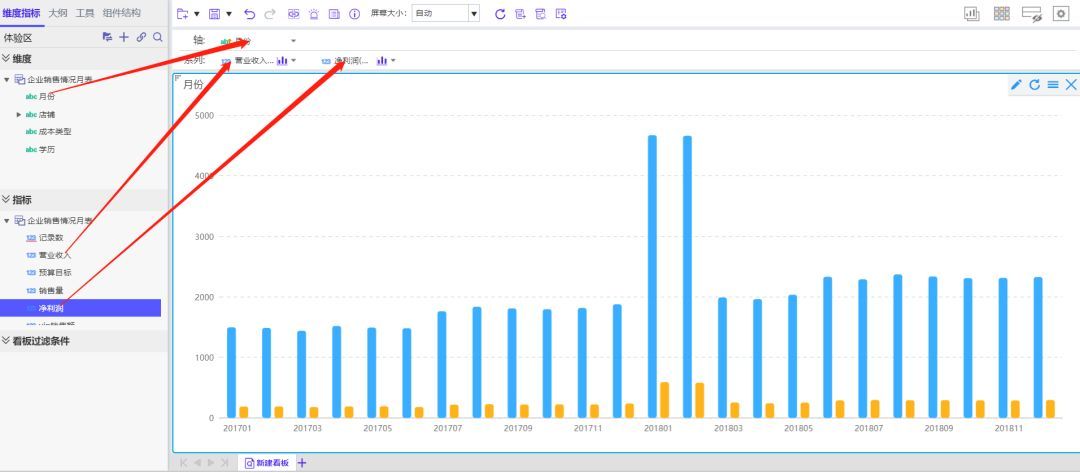
Task: Click the tall blue bar for 201801
Action: tap(652, 276)
